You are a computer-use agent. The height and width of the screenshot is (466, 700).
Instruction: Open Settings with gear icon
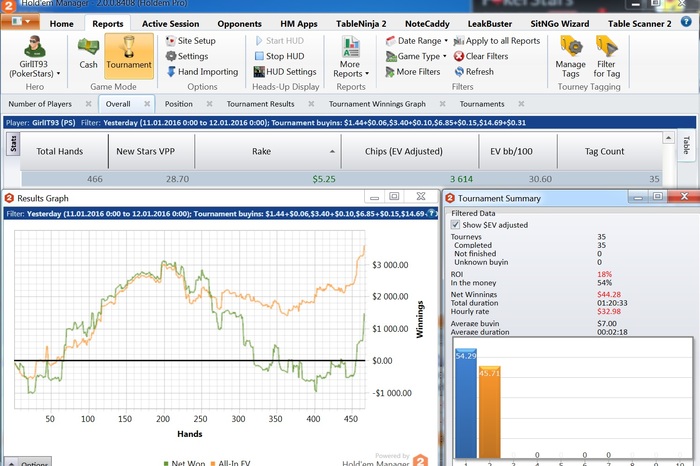187,56
